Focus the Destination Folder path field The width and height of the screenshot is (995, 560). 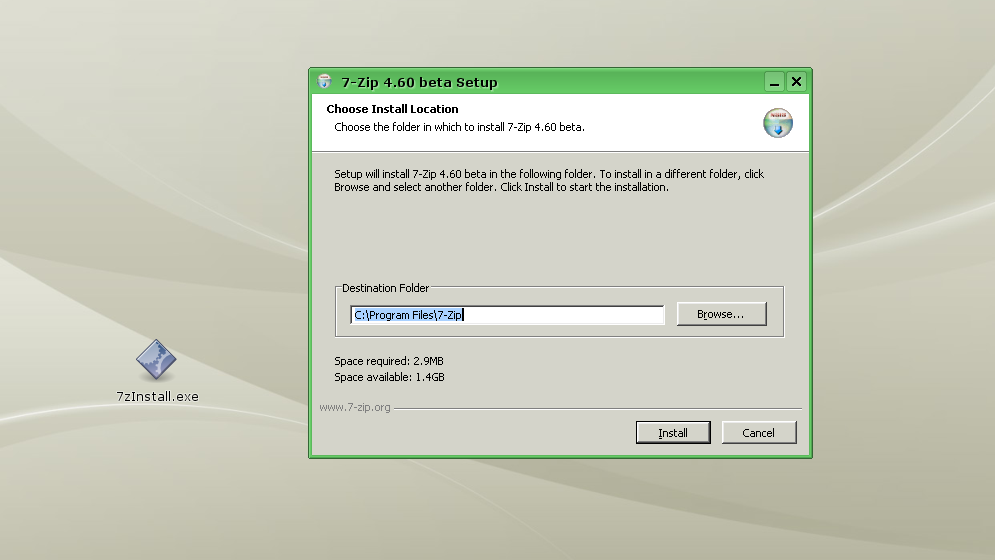click(x=506, y=315)
